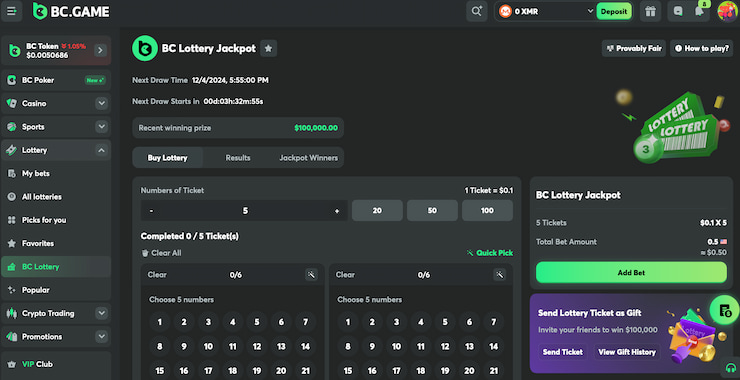Click the Send Ticket button
Image resolution: width=740 pixels, height=380 pixels.
(563, 352)
